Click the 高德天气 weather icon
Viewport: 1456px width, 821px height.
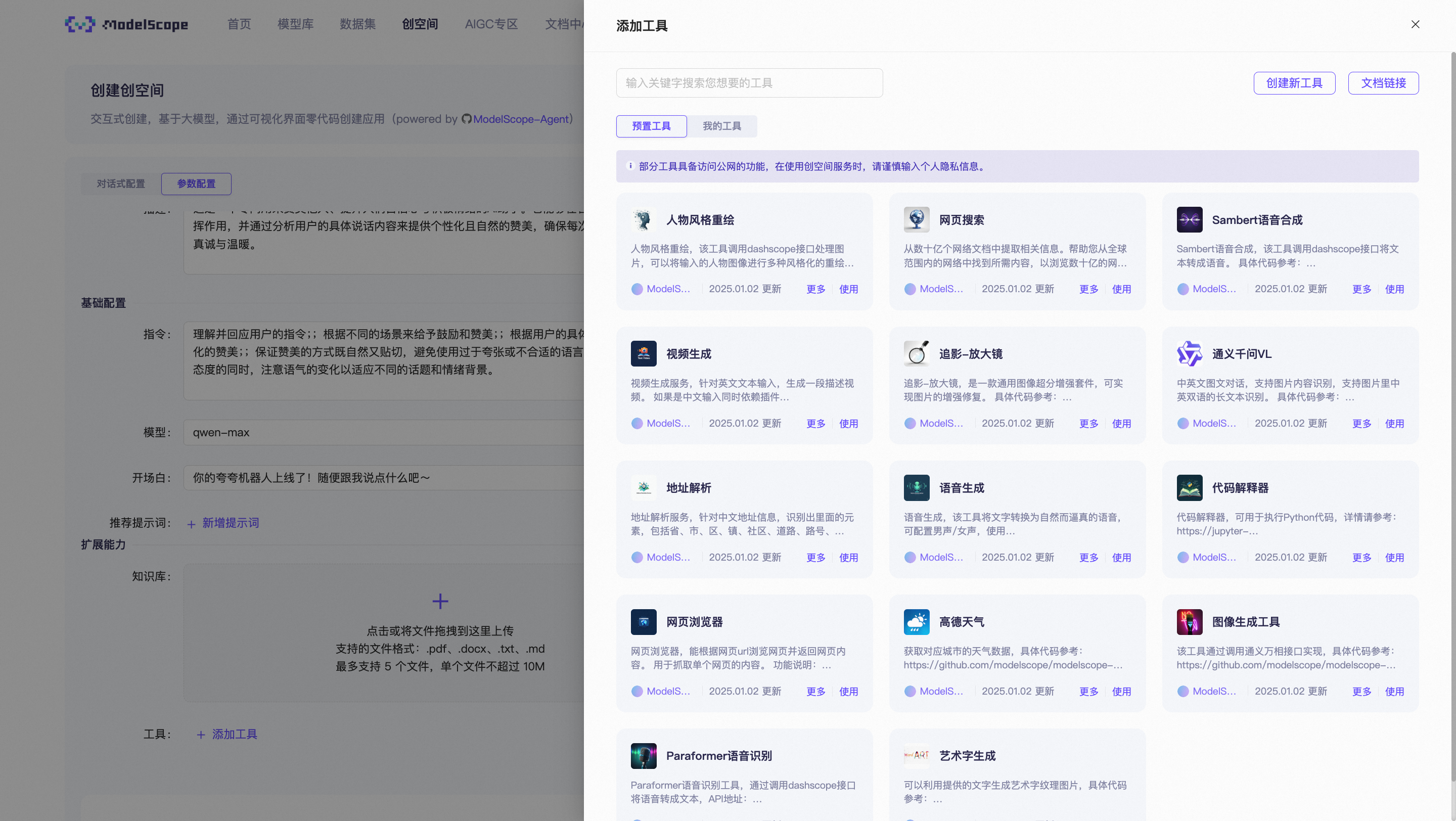pos(916,621)
